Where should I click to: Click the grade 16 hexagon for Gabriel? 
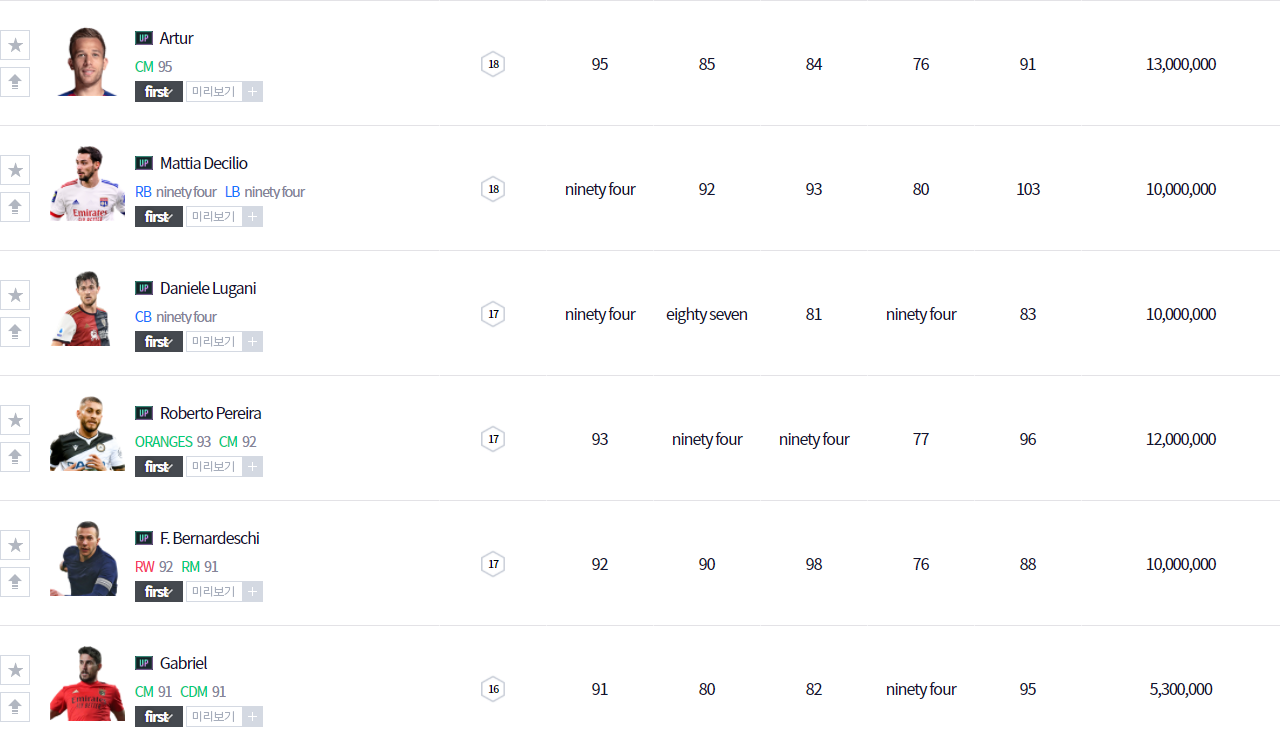pyautogui.click(x=493, y=689)
